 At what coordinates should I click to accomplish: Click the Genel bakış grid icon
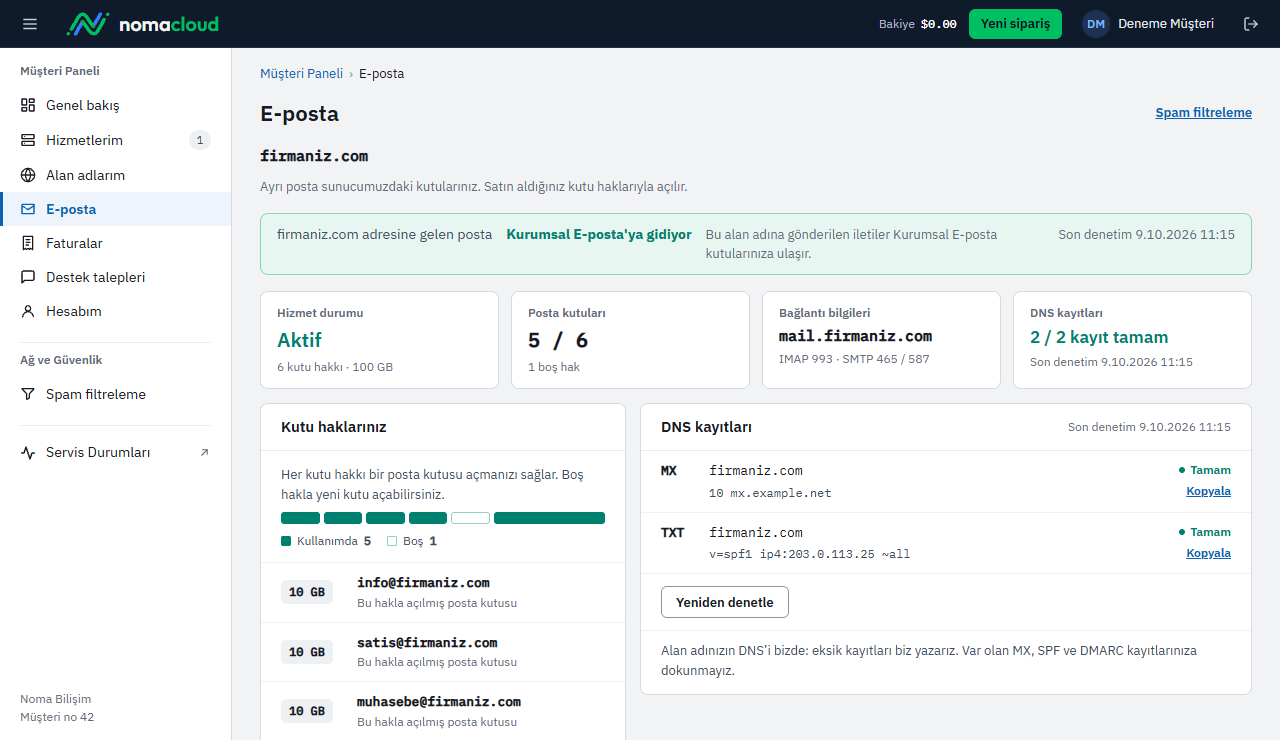[x=28, y=105]
